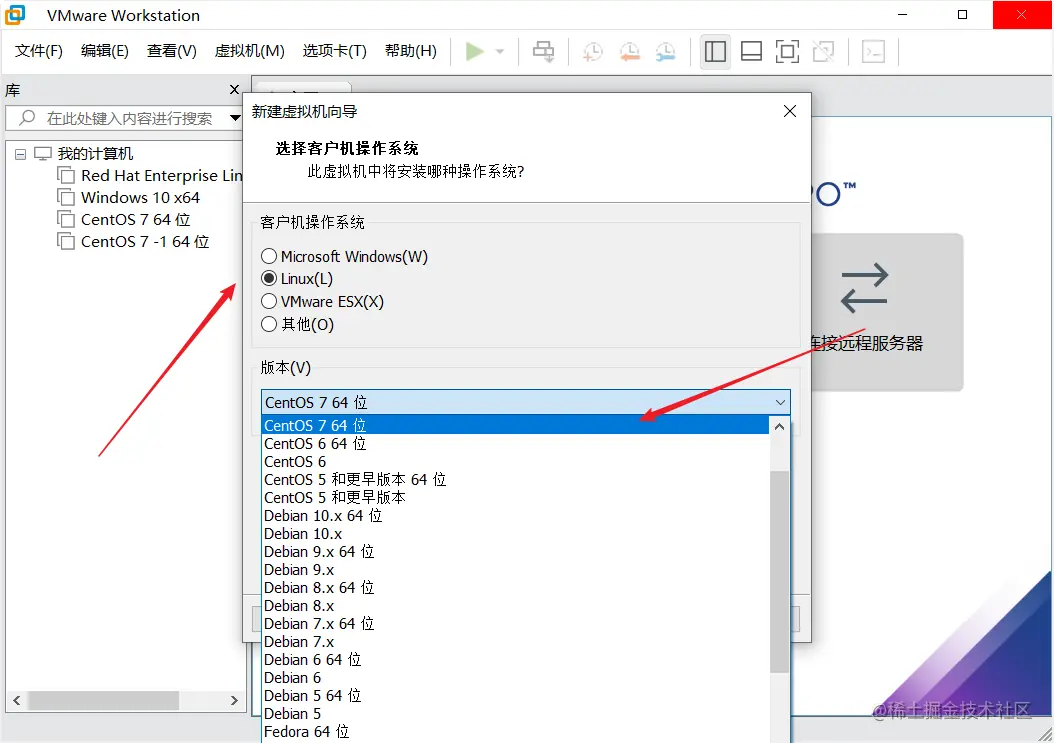1054x743 pixels.
Task: Open the 帮助(H) menu
Action: (411, 51)
